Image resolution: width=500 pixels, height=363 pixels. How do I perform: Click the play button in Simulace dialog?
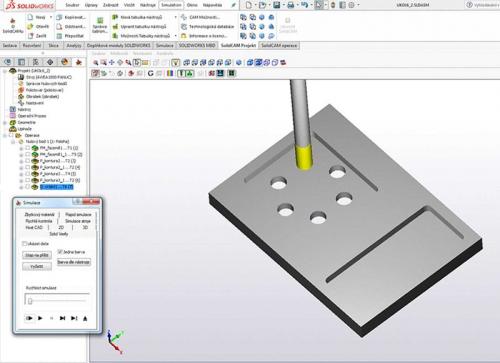40,318
